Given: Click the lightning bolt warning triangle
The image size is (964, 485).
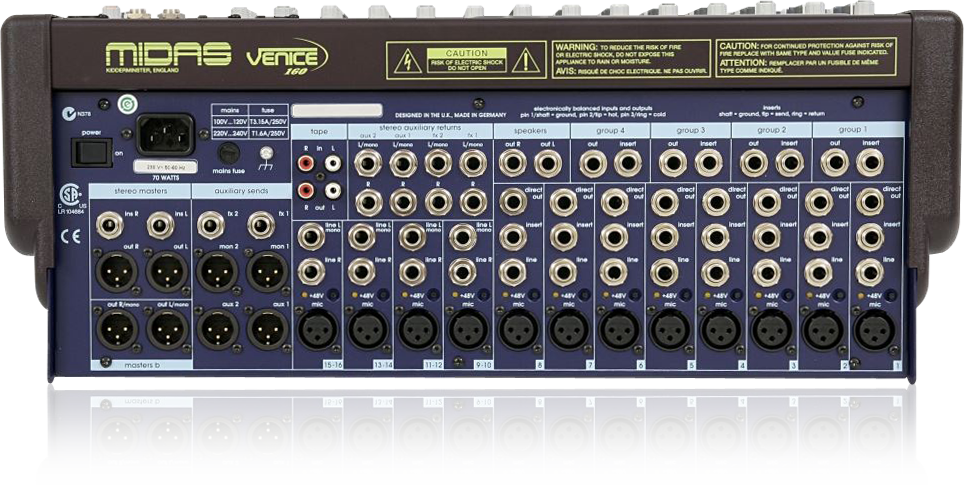Looking at the screenshot, I should pyautogui.click(x=408, y=61).
